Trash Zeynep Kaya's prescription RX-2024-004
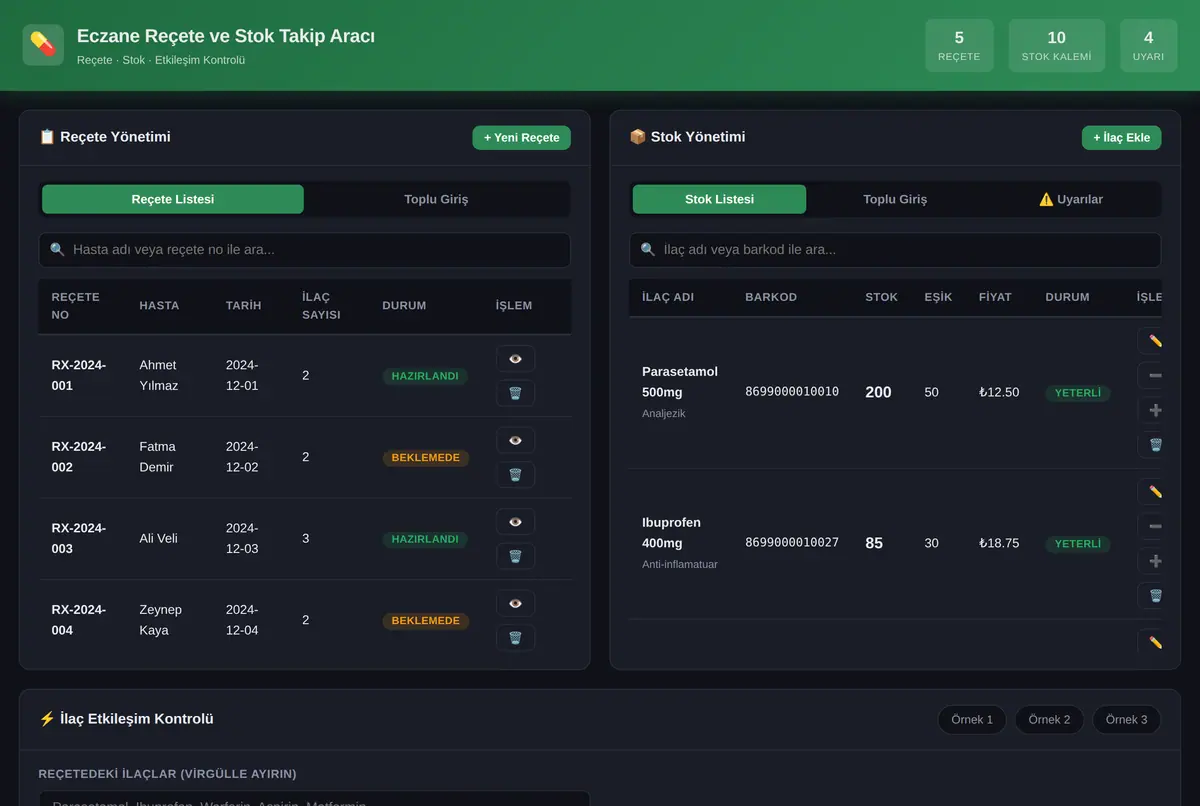Screen dimensions: 1200x806 (x=515, y=638)
